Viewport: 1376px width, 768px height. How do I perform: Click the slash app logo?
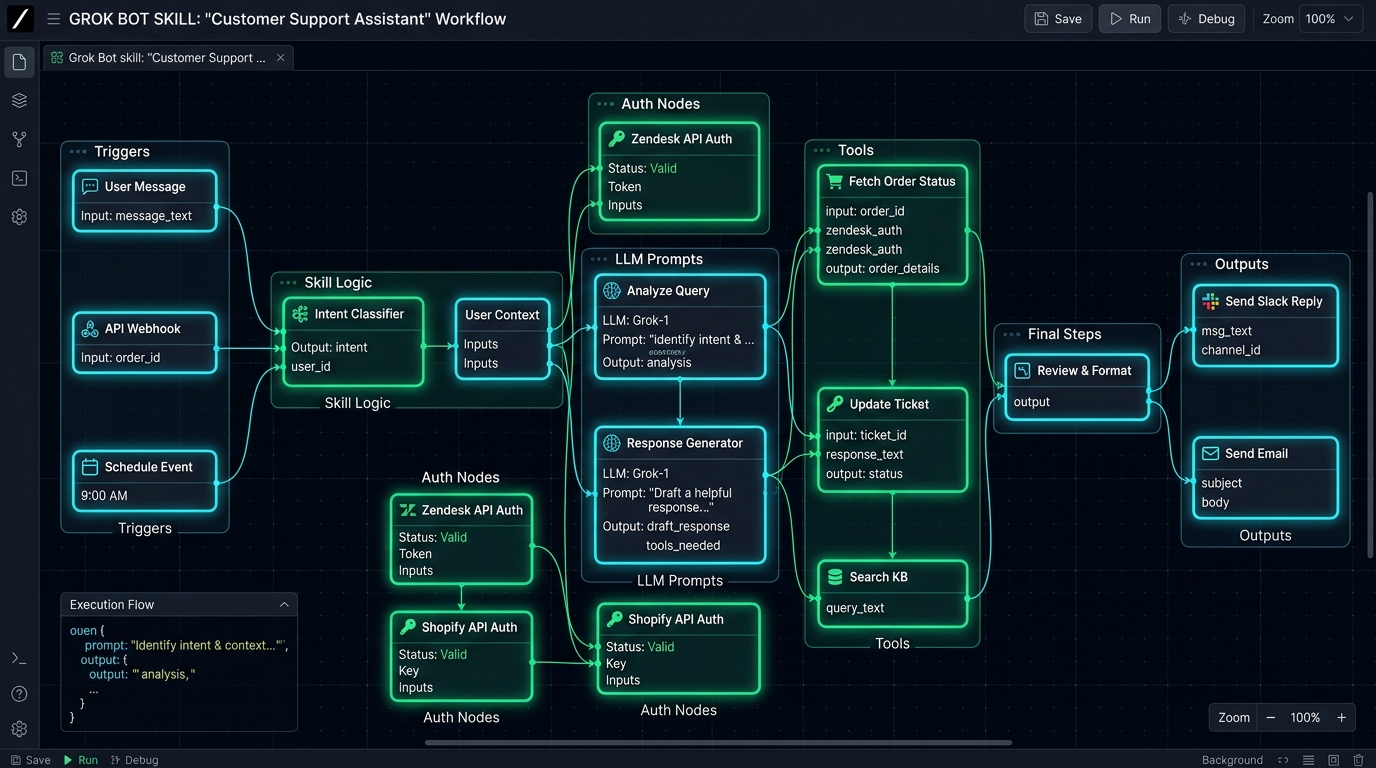(x=19, y=18)
